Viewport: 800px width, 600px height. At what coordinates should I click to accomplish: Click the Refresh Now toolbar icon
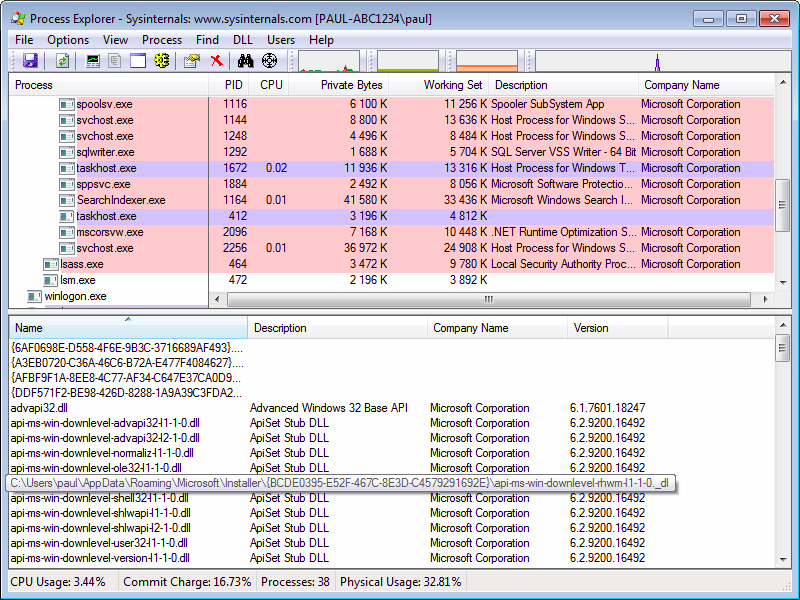coord(62,62)
